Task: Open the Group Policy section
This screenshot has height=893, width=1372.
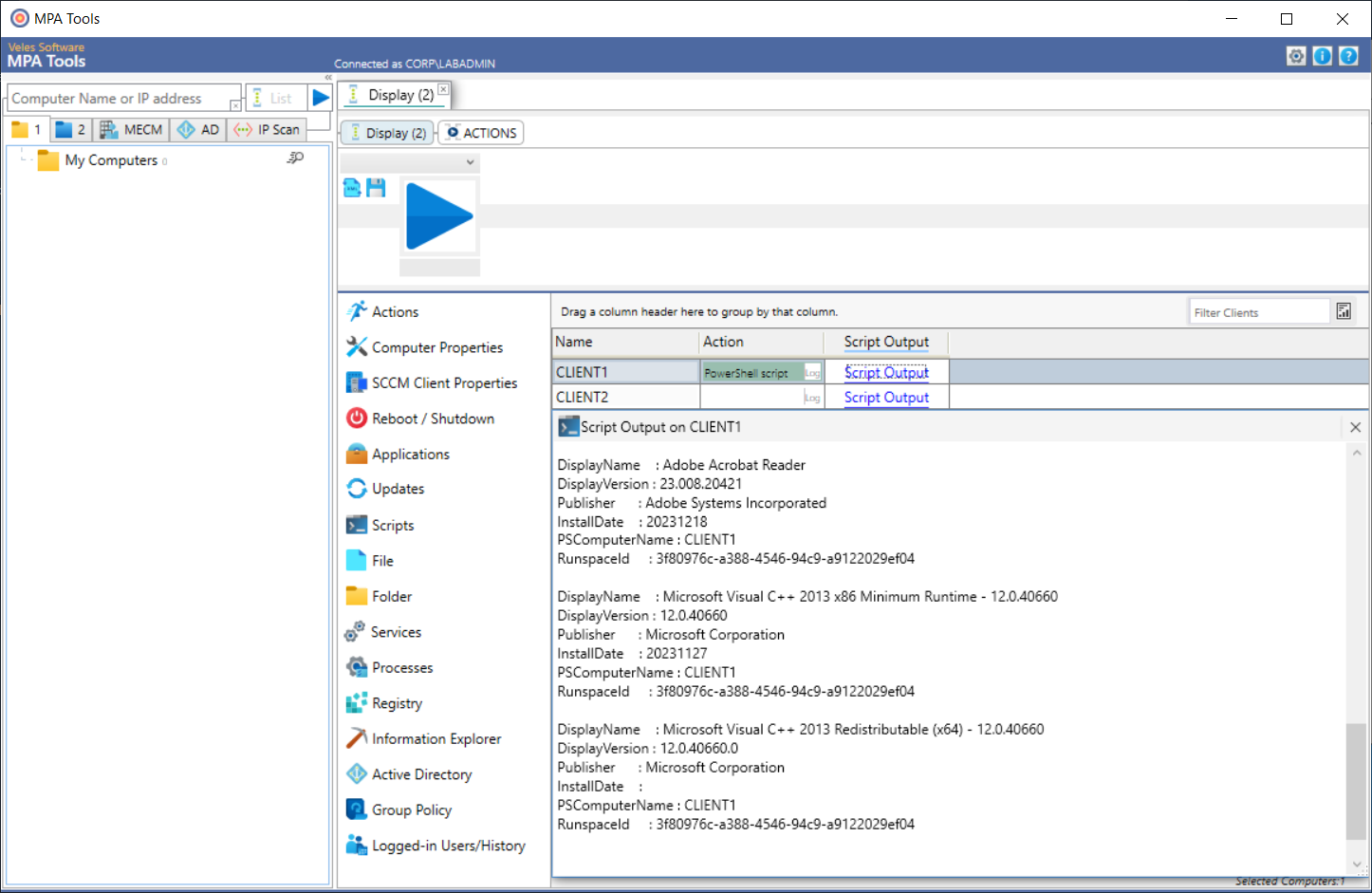Action: 399,809
